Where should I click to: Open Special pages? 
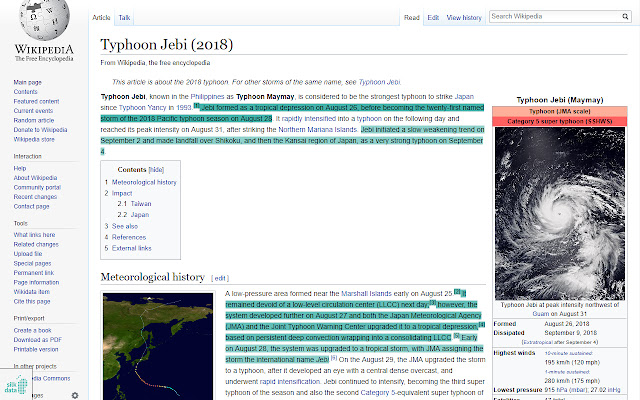[x=32, y=263]
